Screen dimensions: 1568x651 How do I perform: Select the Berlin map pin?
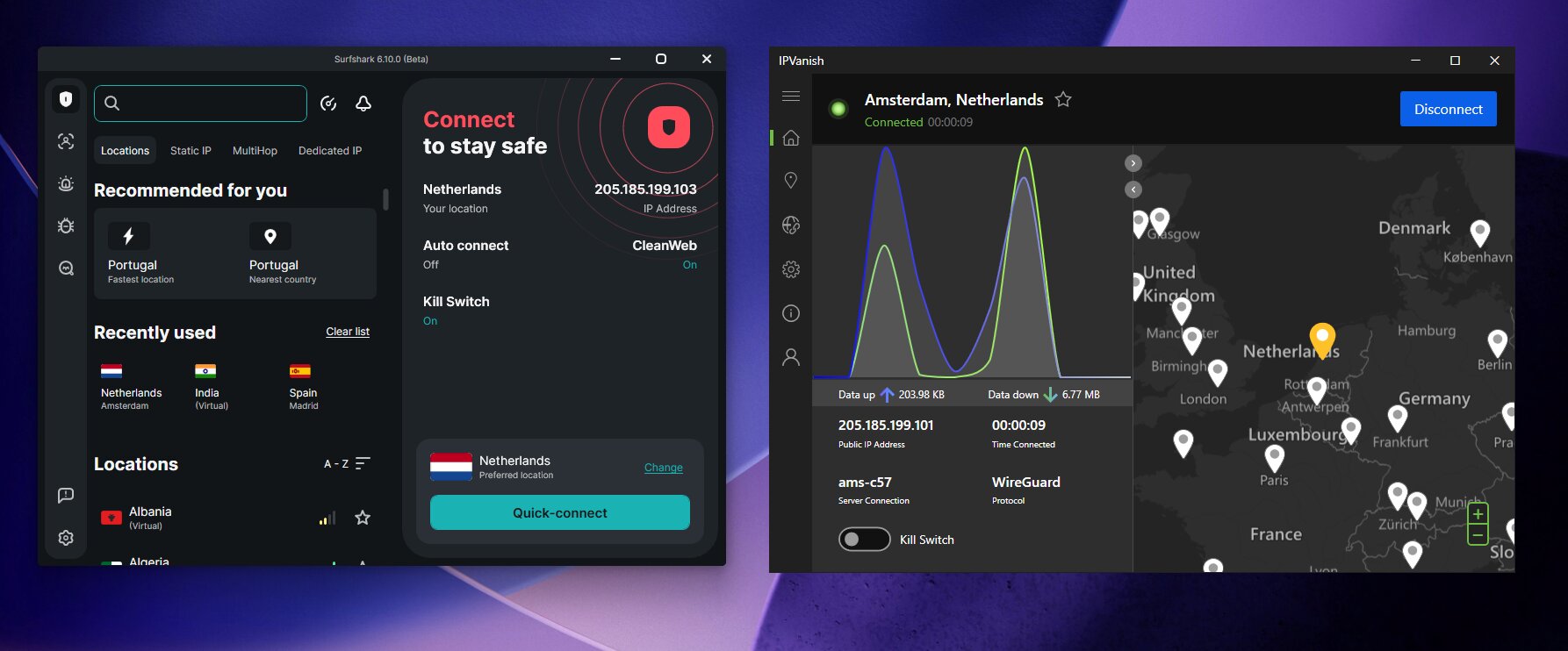(1498, 342)
